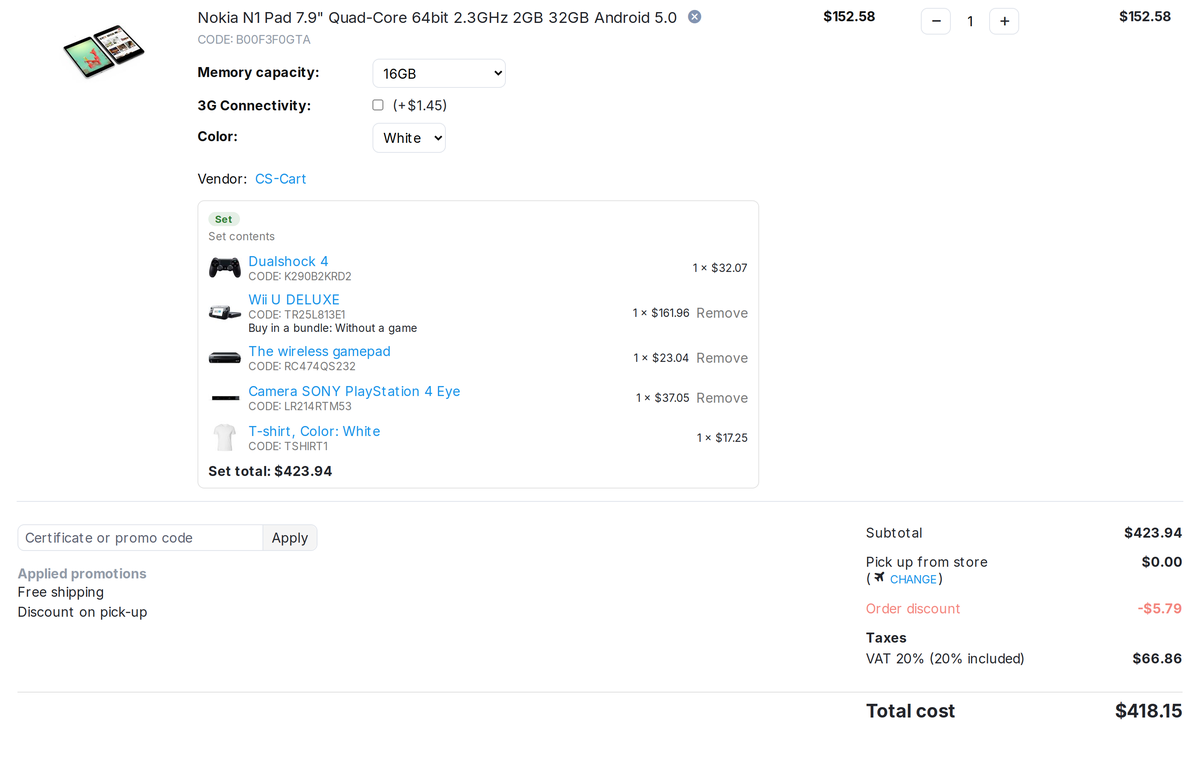Increase quantity with the plus button
Image resolution: width=1200 pixels, height=765 pixels.
[1004, 21]
